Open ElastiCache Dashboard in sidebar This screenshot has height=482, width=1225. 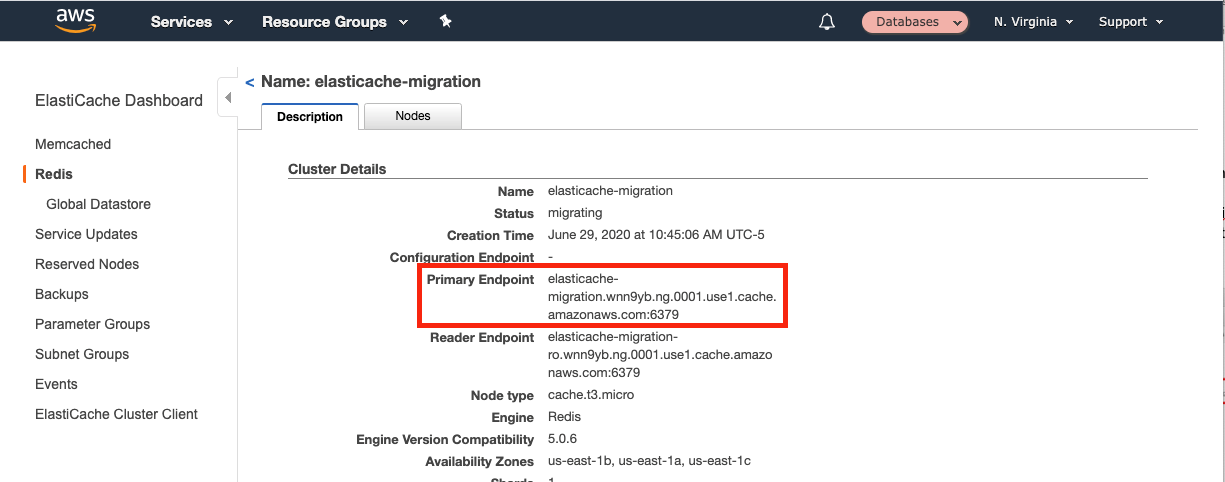(119, 100)
